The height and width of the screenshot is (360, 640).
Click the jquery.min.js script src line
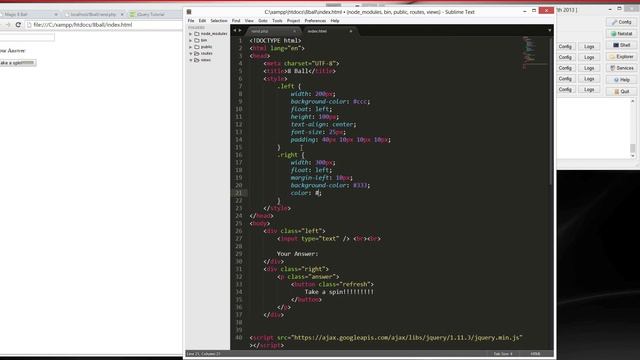click(x=386, y=338)
